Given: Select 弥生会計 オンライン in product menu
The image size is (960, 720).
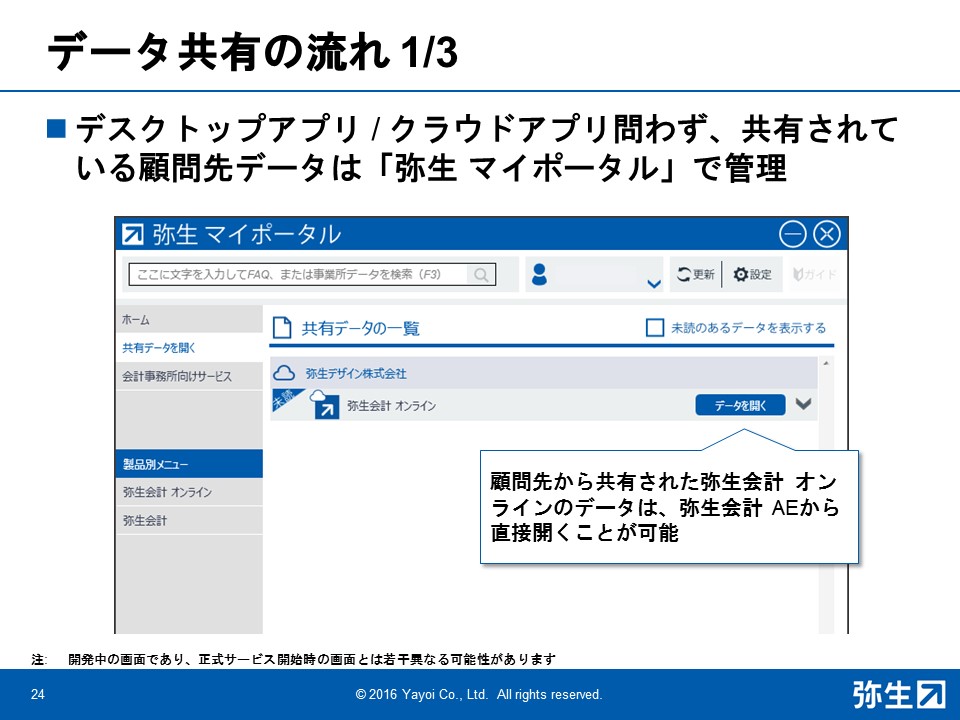Looking at the screenshot, I should 189,492.
